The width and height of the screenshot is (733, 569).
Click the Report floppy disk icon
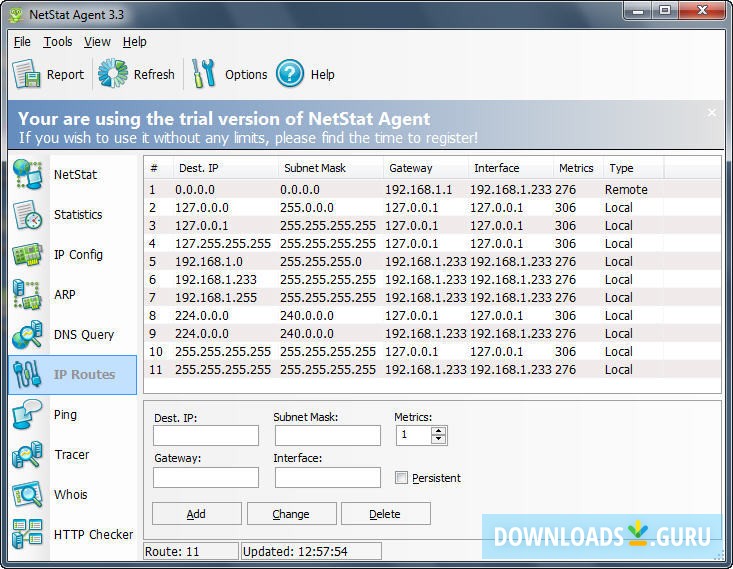pyautogui.click(x=26, y=74)
